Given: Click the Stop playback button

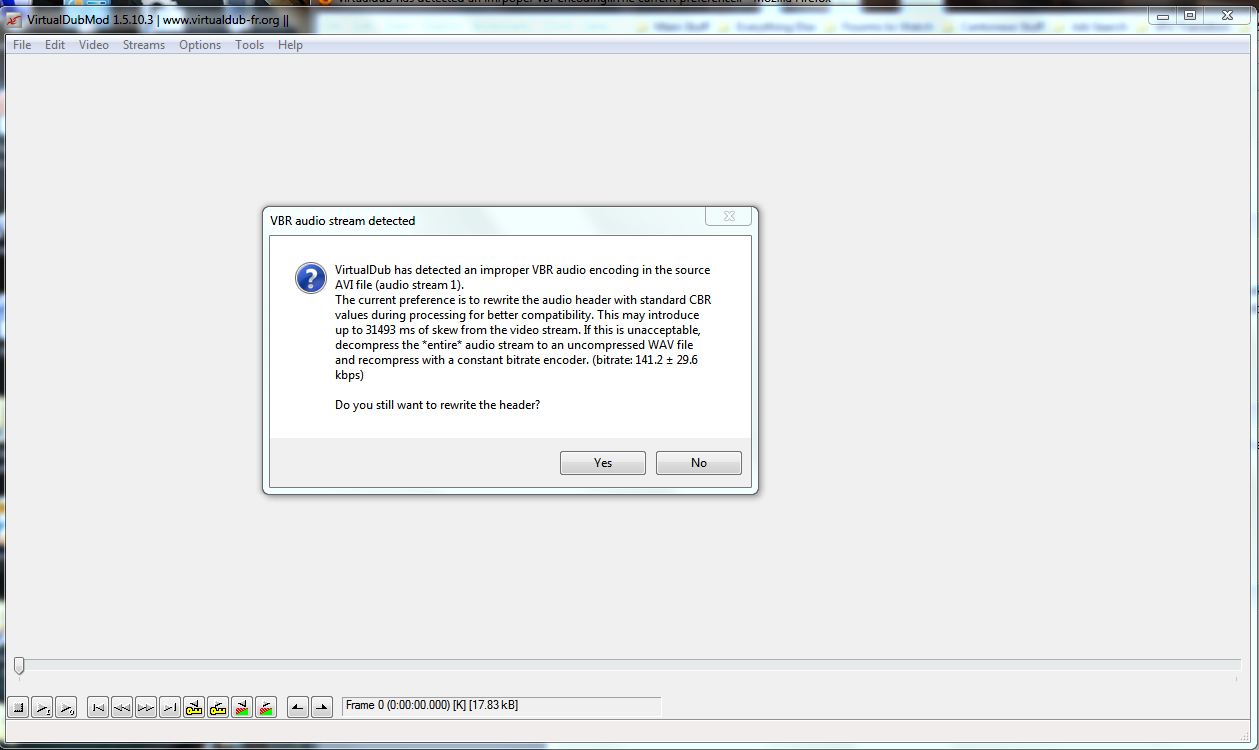Looking at the screenshot, I should [18, 708].
